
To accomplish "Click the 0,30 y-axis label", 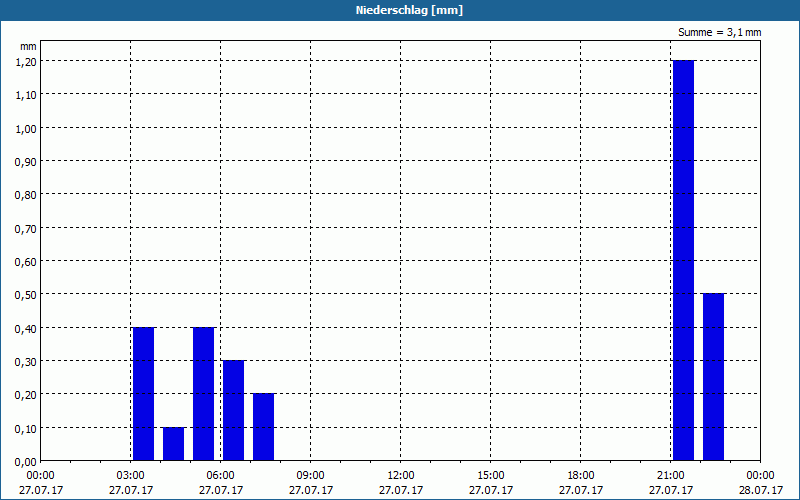I will tap(26, 361).
